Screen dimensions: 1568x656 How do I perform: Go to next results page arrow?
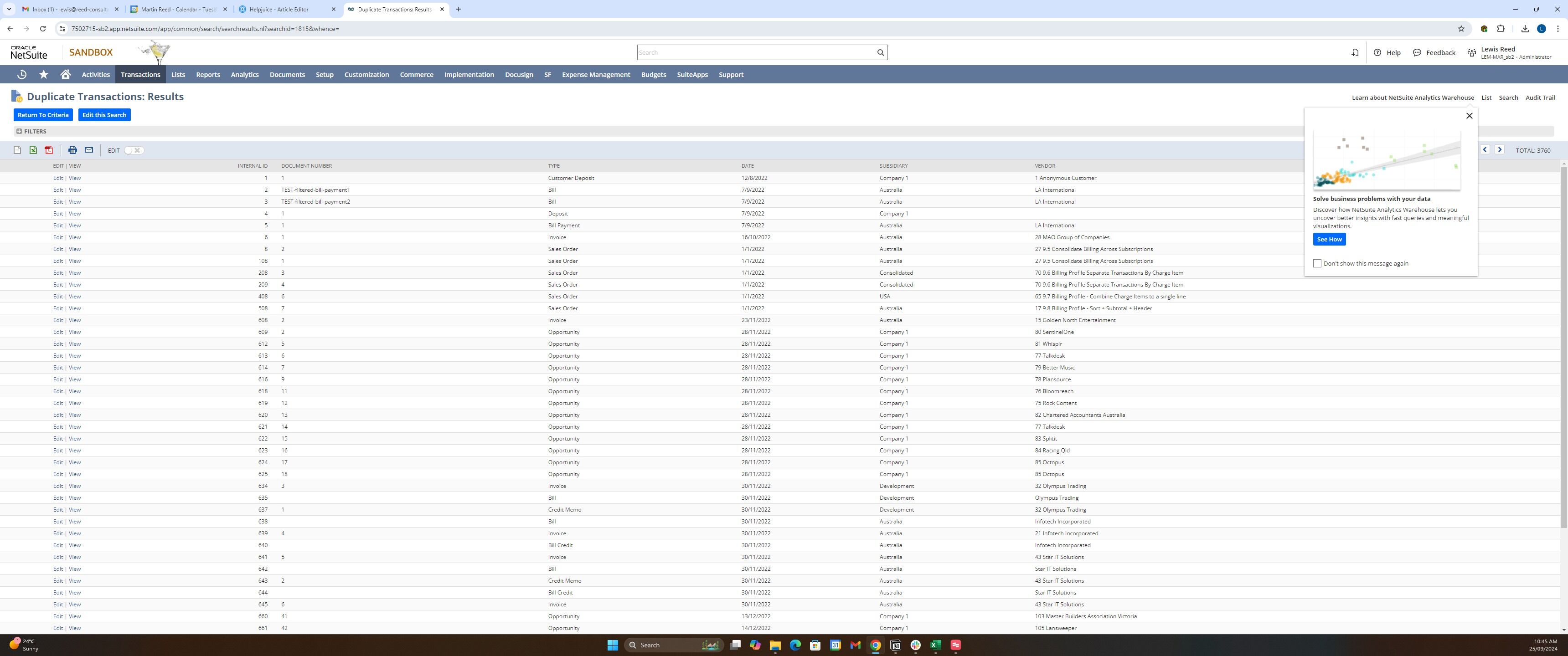1500,150
